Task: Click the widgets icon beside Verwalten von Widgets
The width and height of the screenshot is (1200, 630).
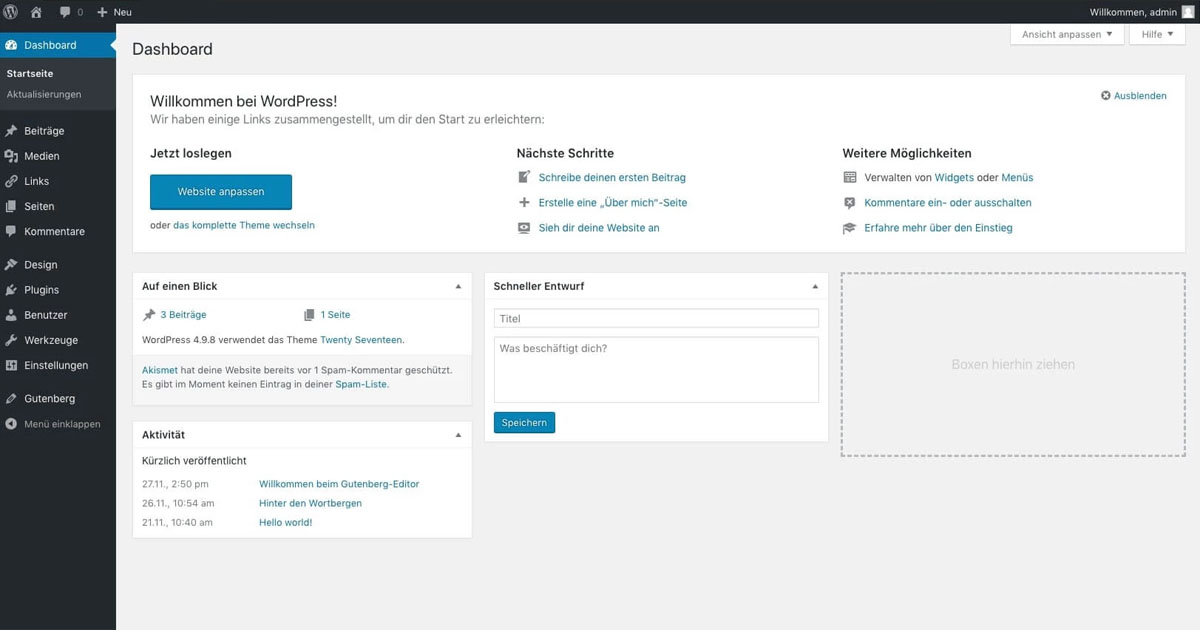Action: (x=850, y=177)
